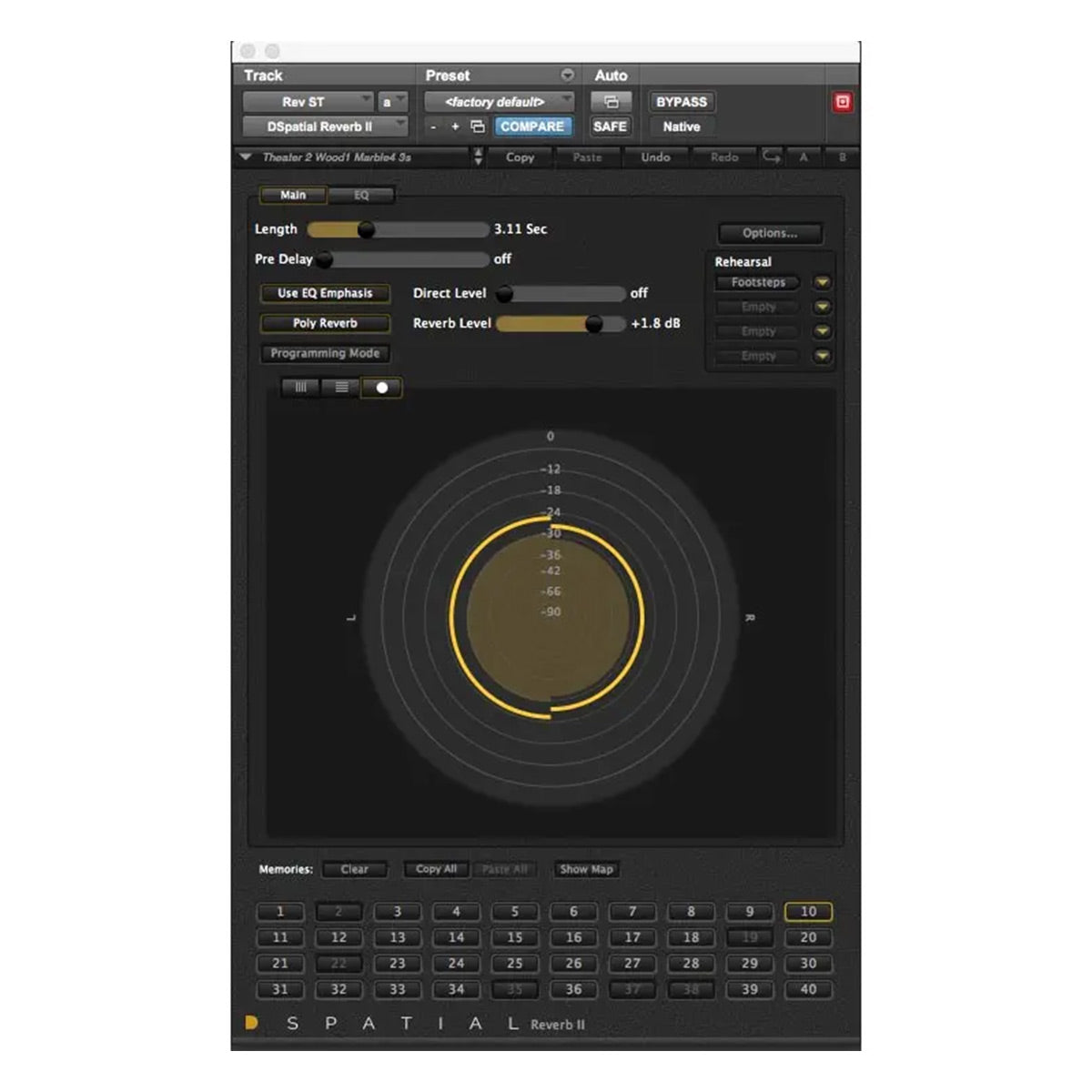Open second rehearsal slot arrow menu

823,308
